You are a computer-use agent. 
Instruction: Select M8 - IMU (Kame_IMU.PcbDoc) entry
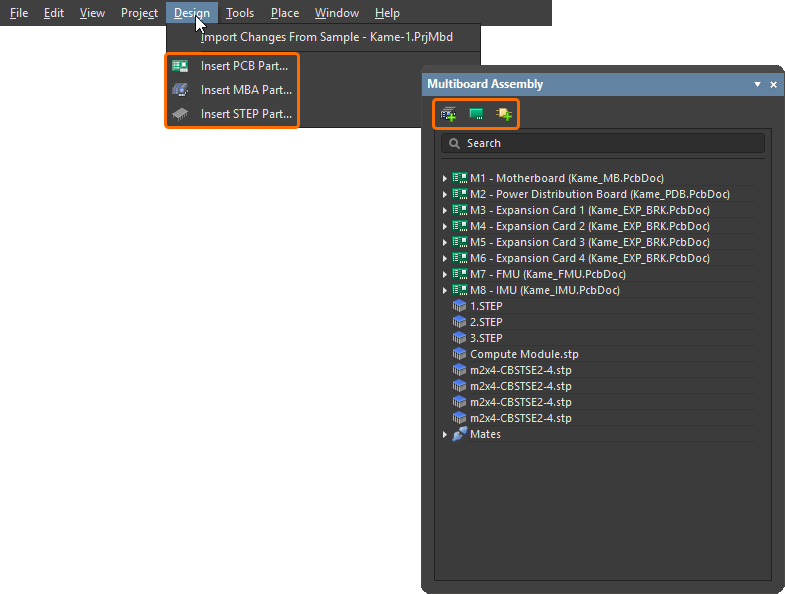(544, 290)
